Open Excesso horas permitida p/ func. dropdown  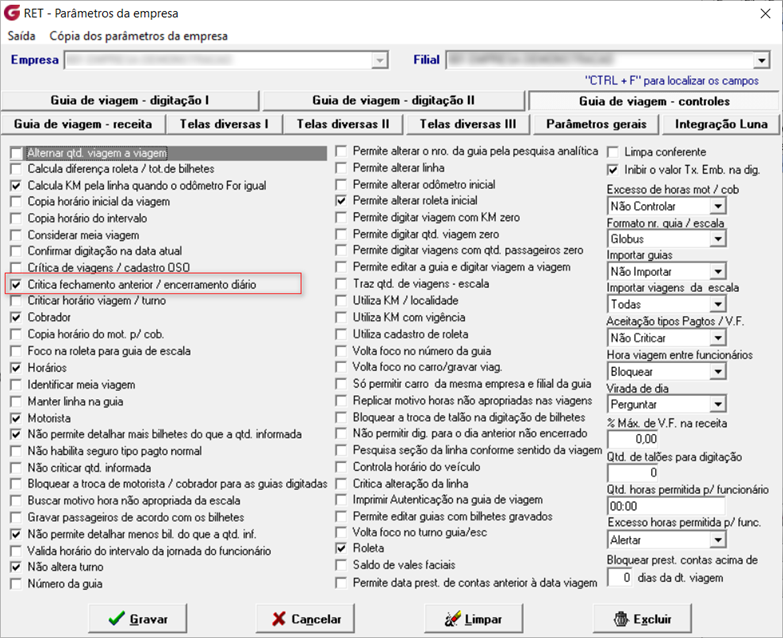(718, 540)
